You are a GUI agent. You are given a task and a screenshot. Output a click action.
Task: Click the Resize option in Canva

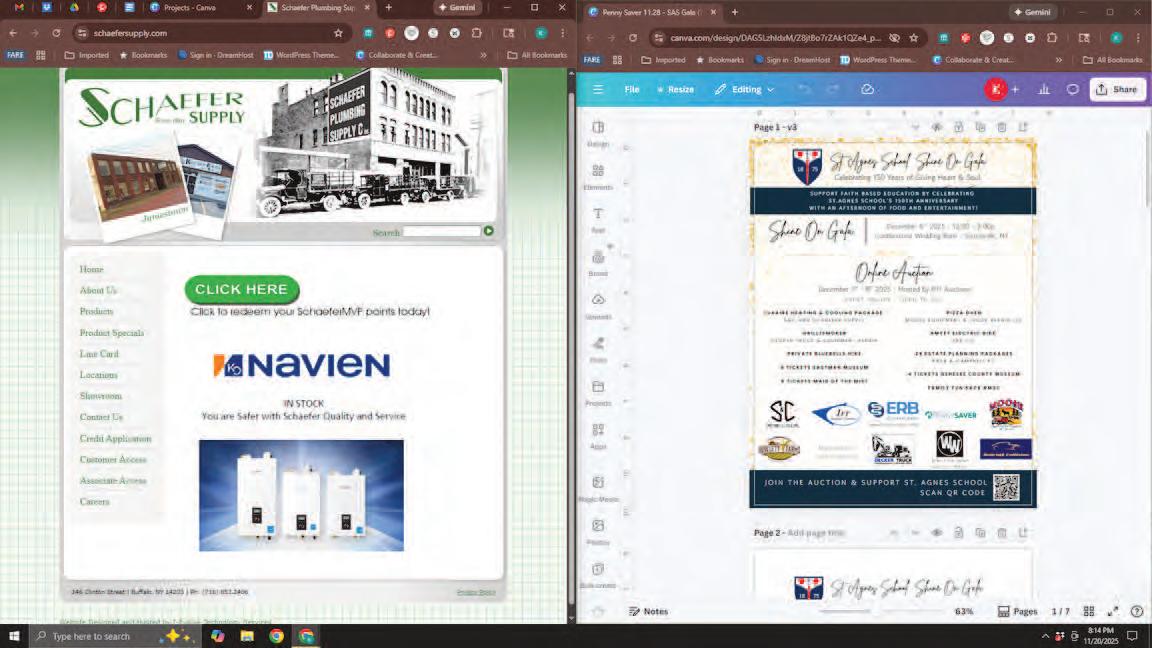click(675, 89)
